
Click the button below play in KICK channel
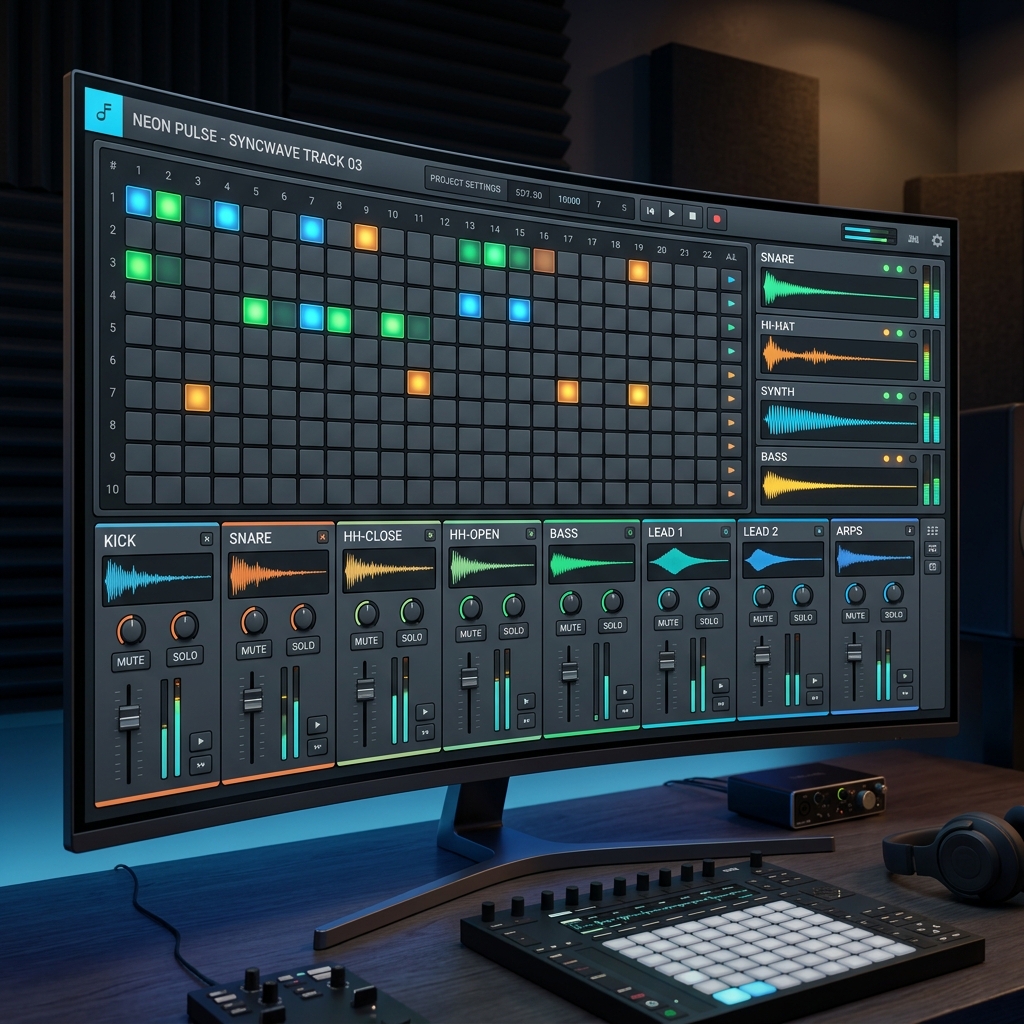pyautogui.click(x=200, y=764)
